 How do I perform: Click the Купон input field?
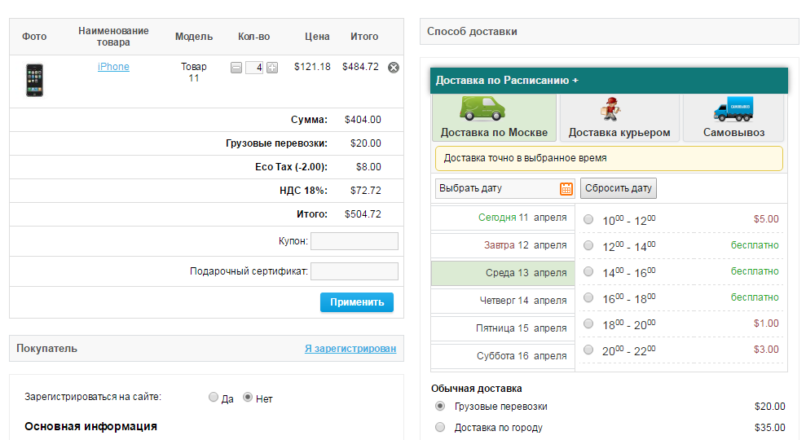pyautogui.click(x=354, y=241)
